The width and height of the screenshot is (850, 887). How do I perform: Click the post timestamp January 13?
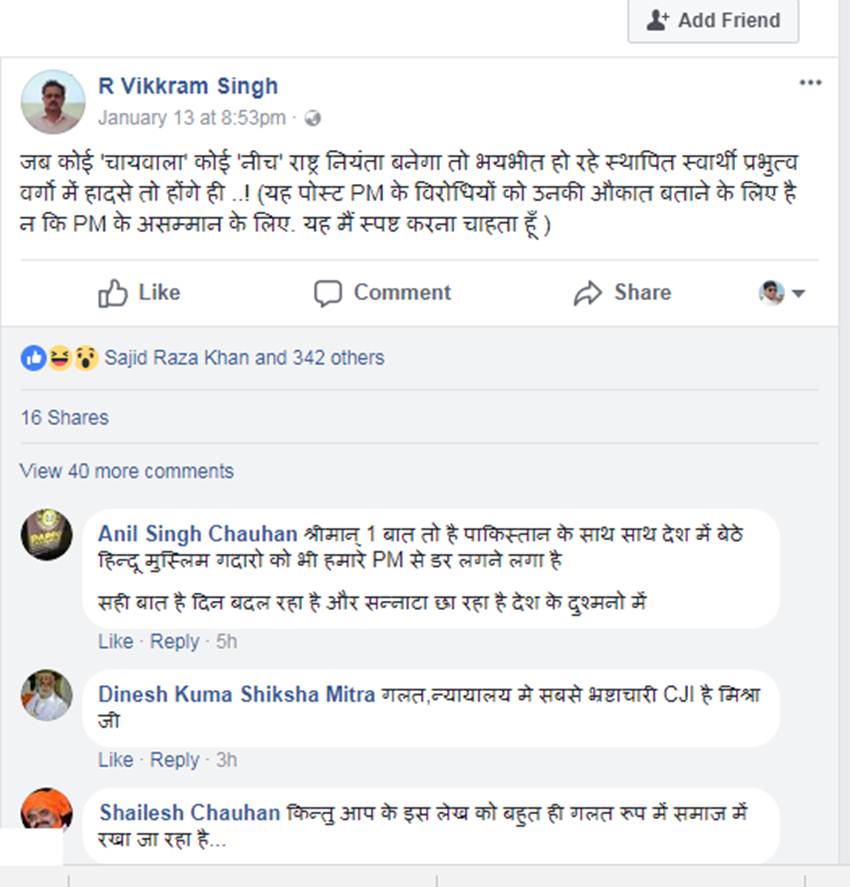tap(191, 118)
